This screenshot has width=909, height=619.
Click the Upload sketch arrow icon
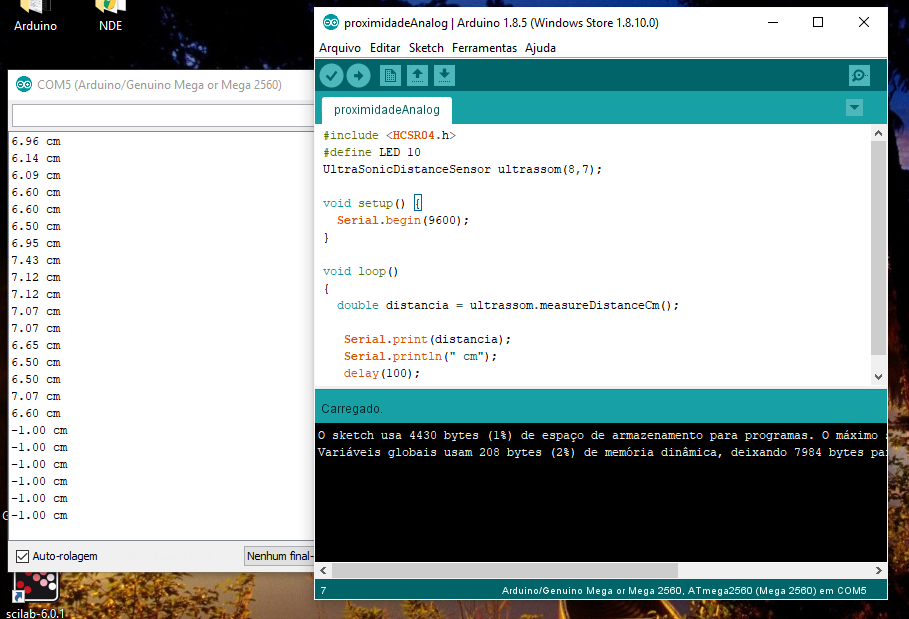[358, 76]
